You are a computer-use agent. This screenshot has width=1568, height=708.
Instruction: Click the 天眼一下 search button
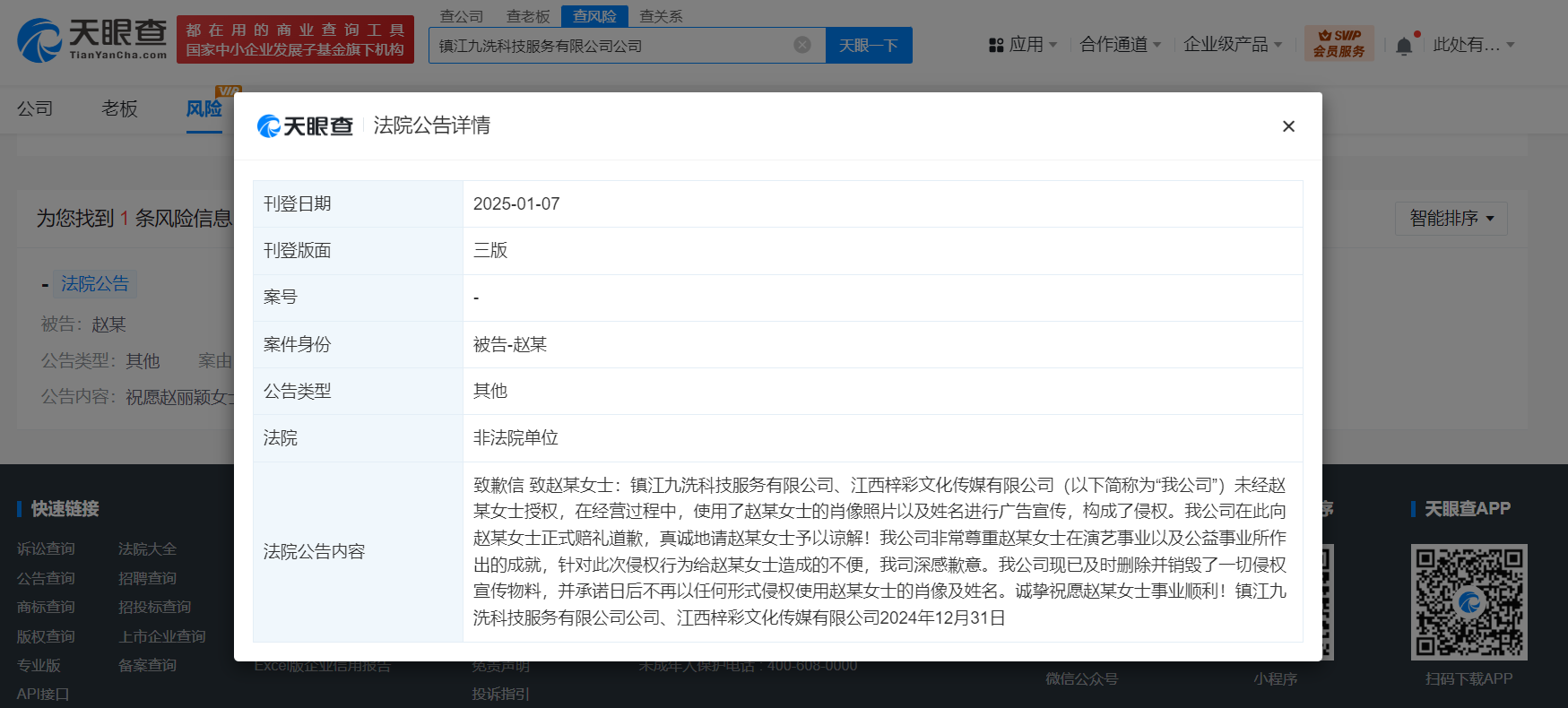pyautogui.click(x=869, y=45)
